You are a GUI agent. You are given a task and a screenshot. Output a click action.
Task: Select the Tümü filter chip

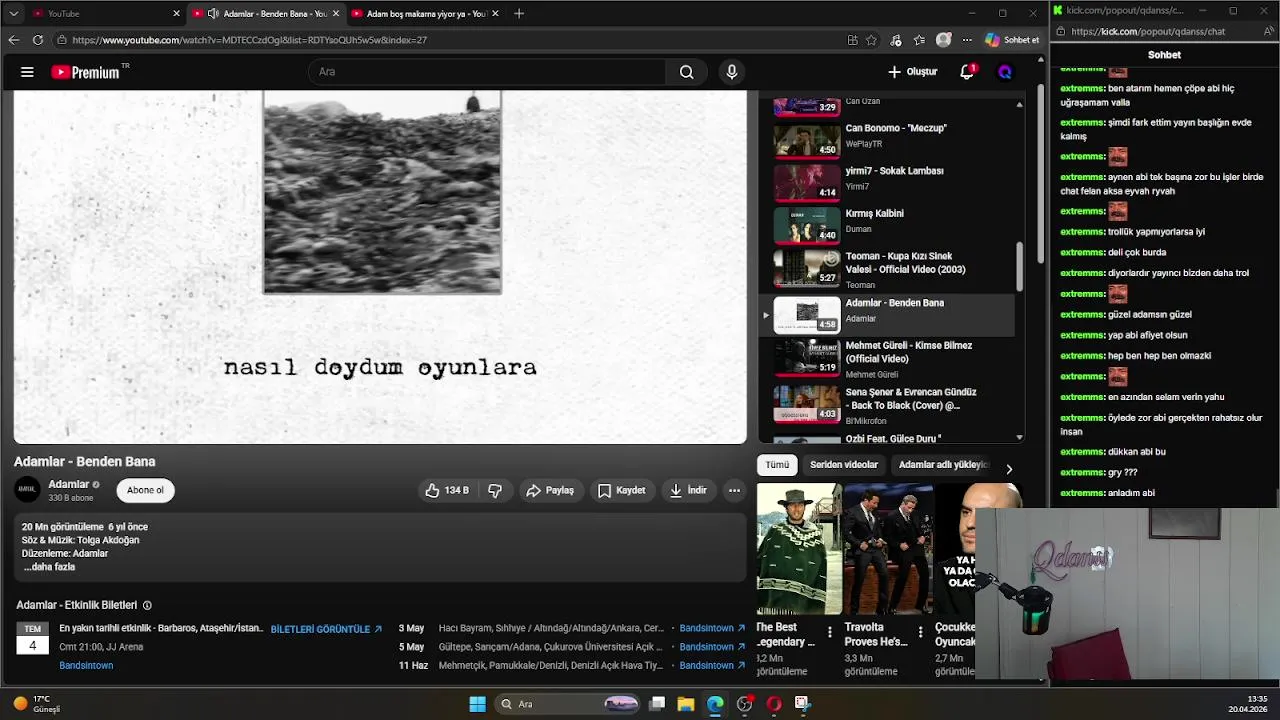[x=777, y=465]
